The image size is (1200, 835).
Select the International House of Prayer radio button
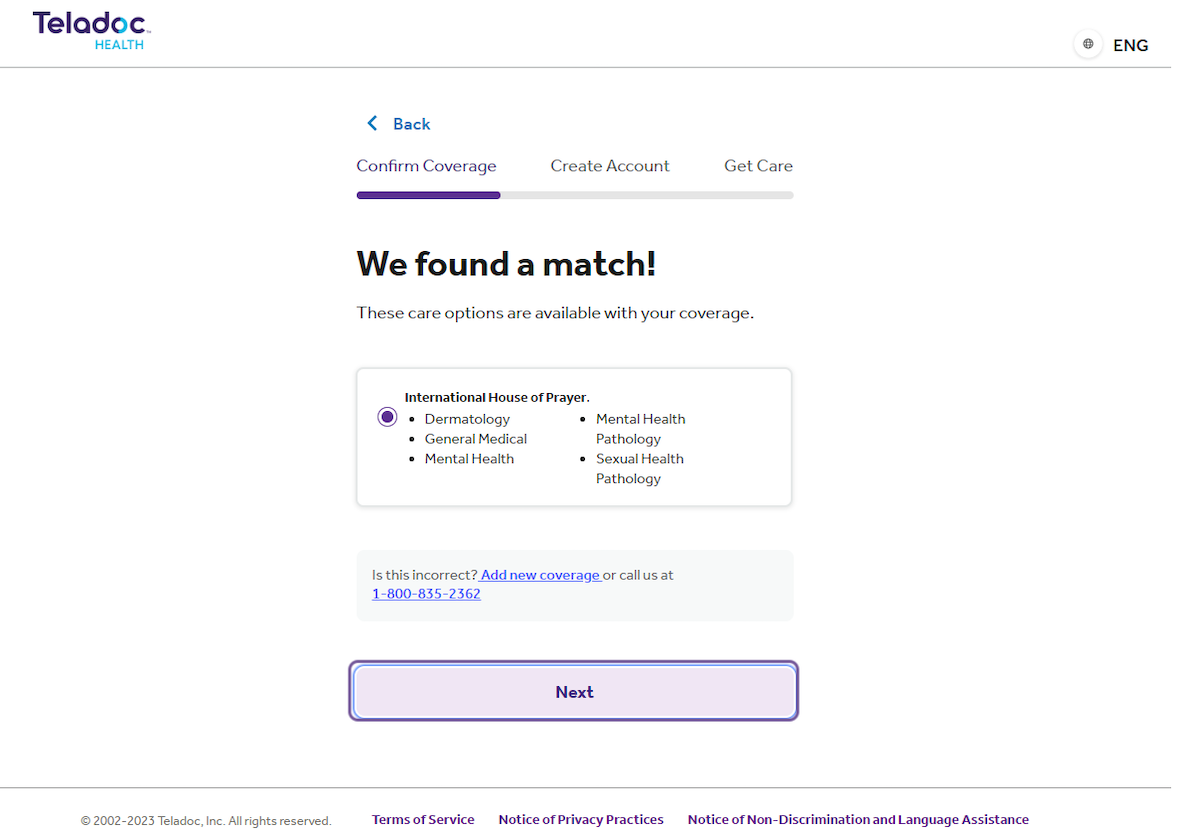[387, 417]
